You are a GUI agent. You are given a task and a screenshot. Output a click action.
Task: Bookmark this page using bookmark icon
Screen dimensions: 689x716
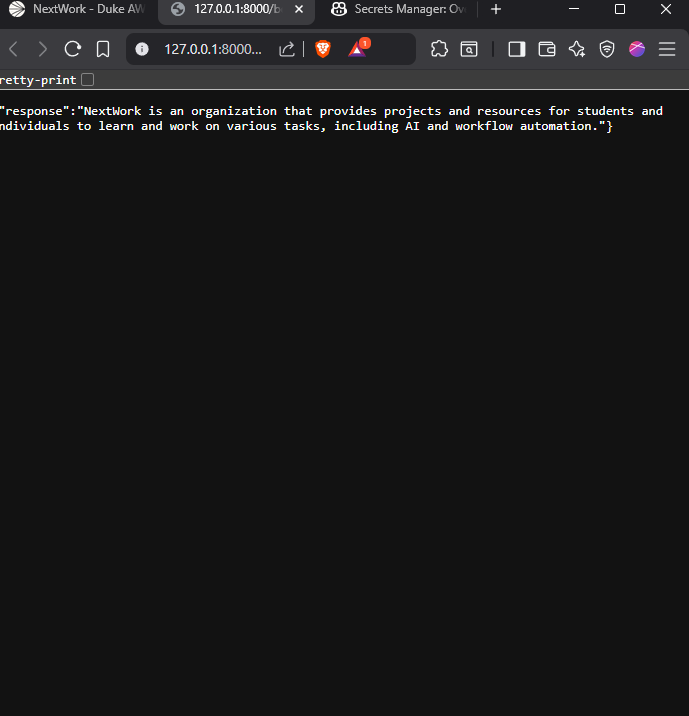pyautogui.click(x=103, y=49)
